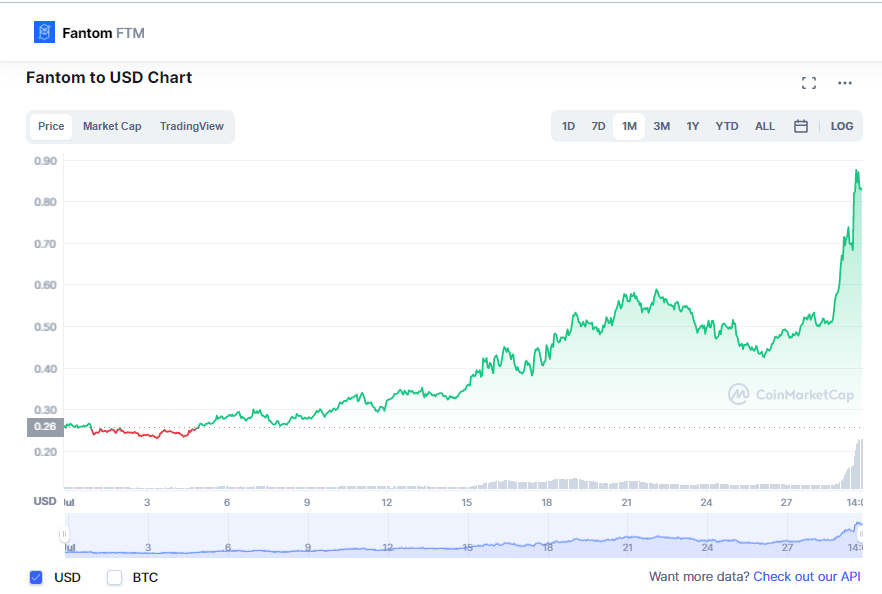Click the Fantom FTM title text

click(x=104, y=33)
